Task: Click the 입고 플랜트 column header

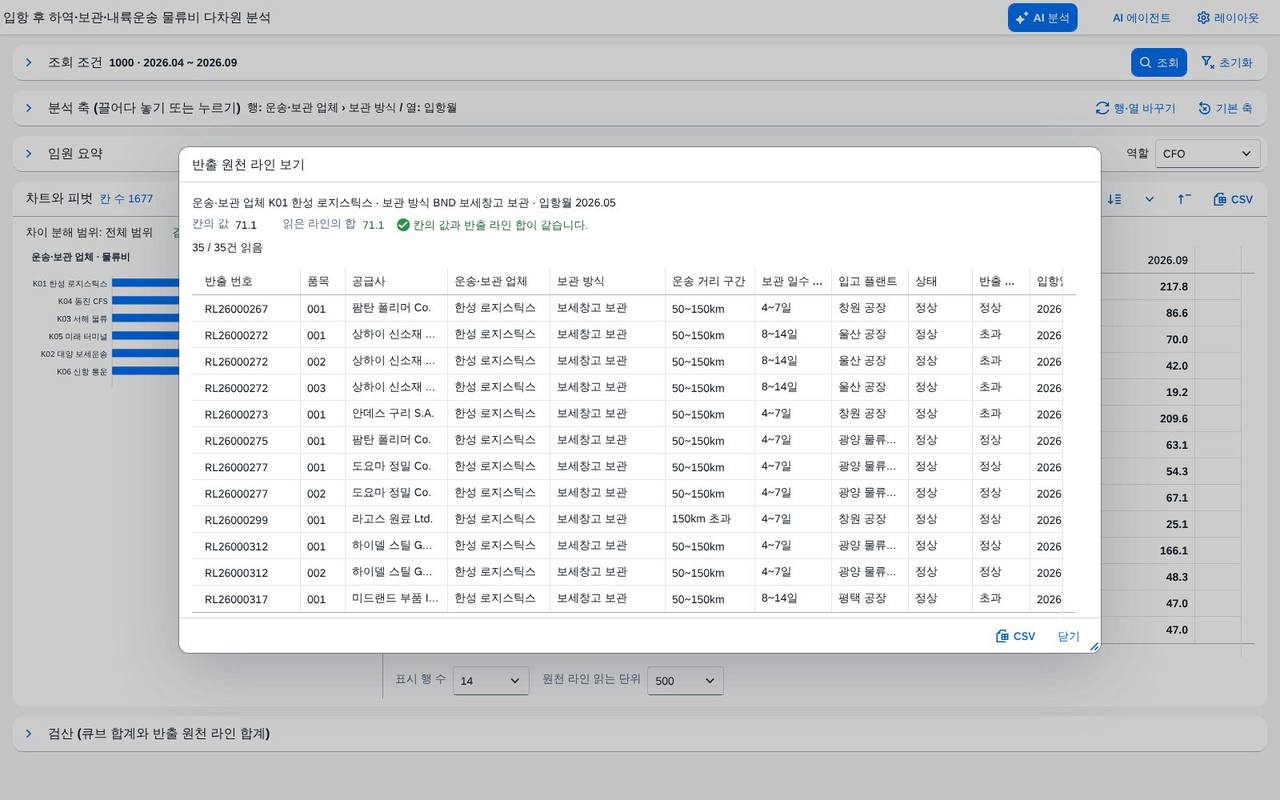Action: click(869, 281)
